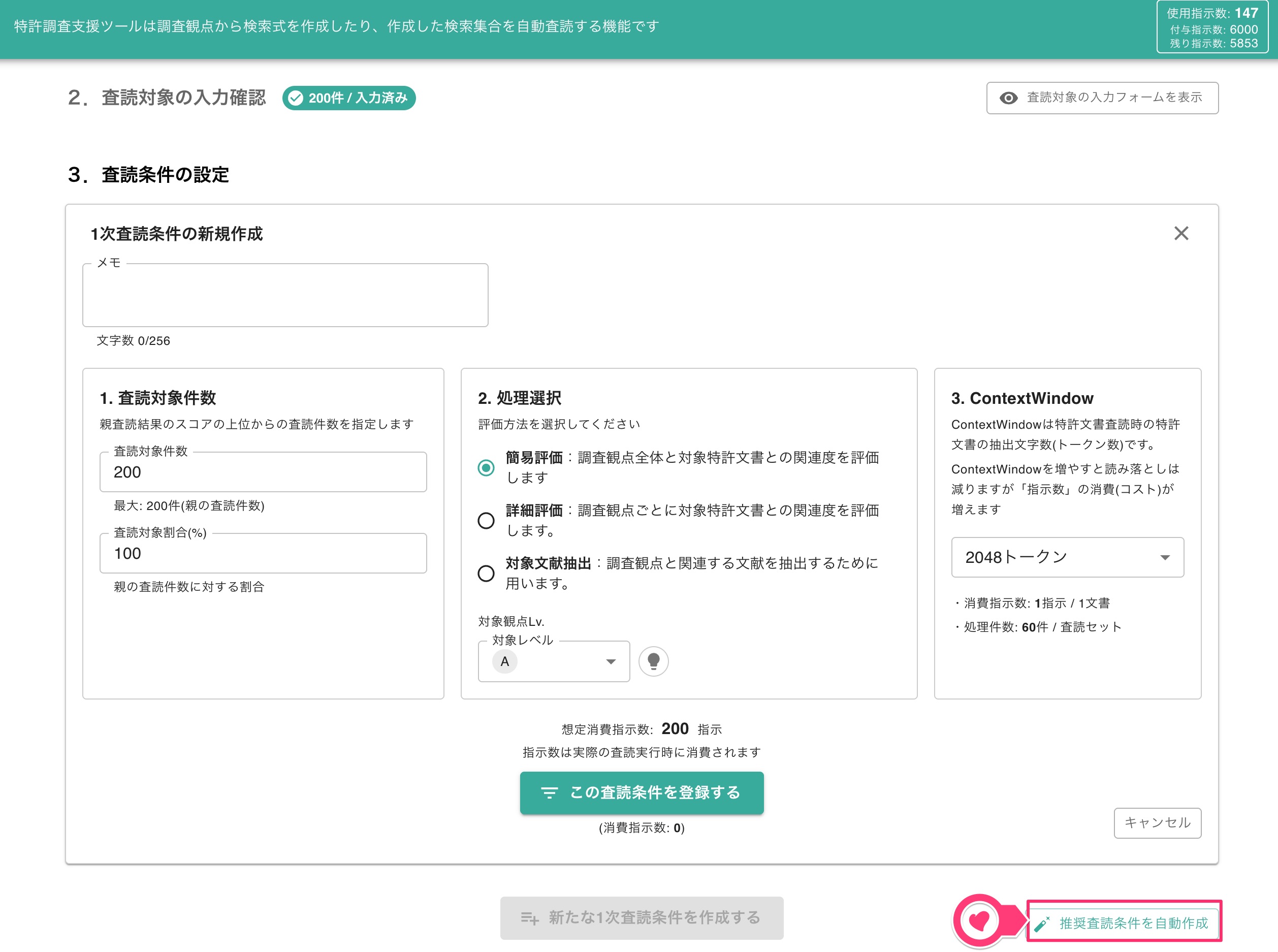Click the checkmark icon in 200件 / 入力済み badge
The image size is (1278, 952).
296,98
